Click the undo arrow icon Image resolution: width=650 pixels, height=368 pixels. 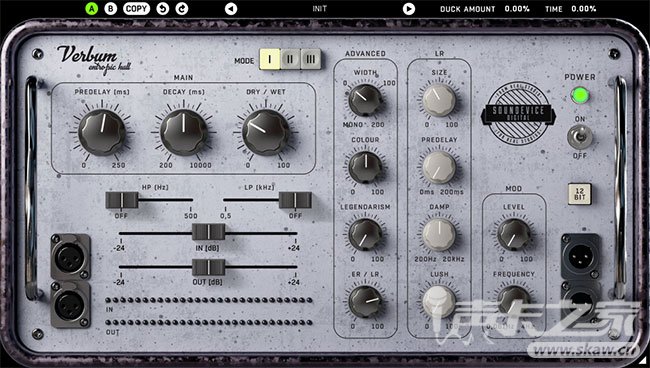tap(162, 9)
